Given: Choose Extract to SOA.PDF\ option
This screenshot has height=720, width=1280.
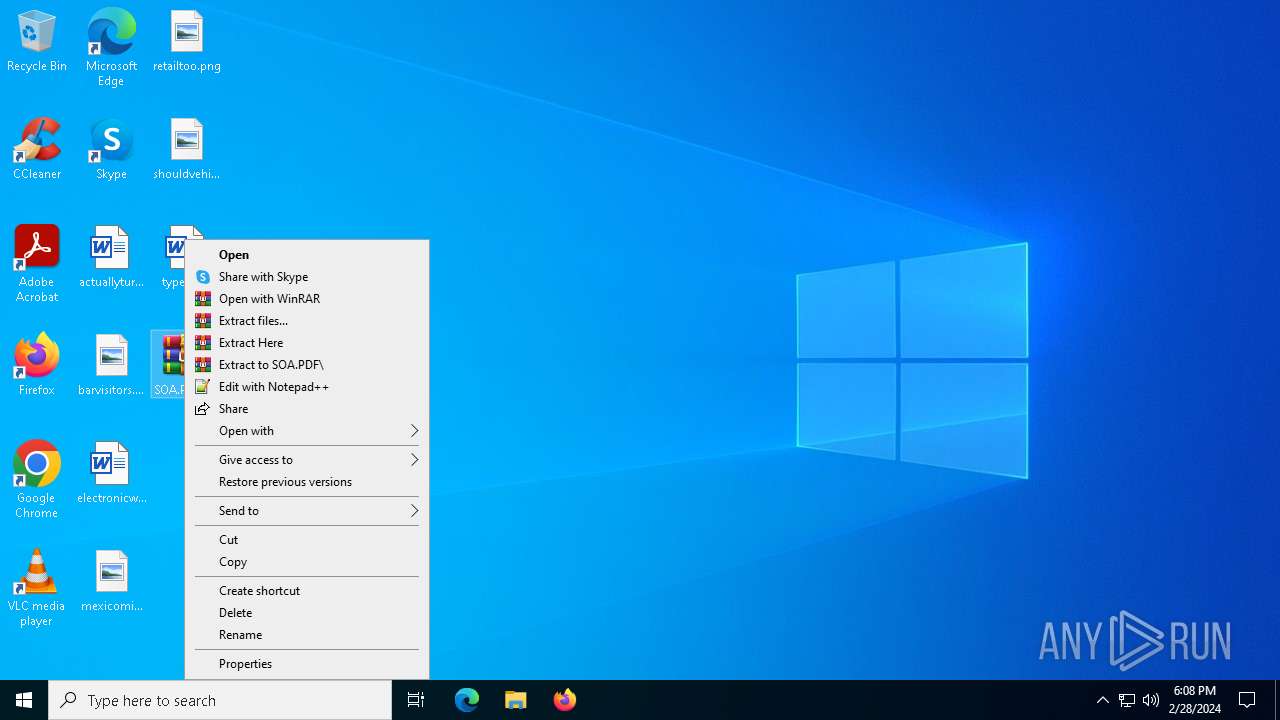Looking at the screenshot, I should [307, 365].
